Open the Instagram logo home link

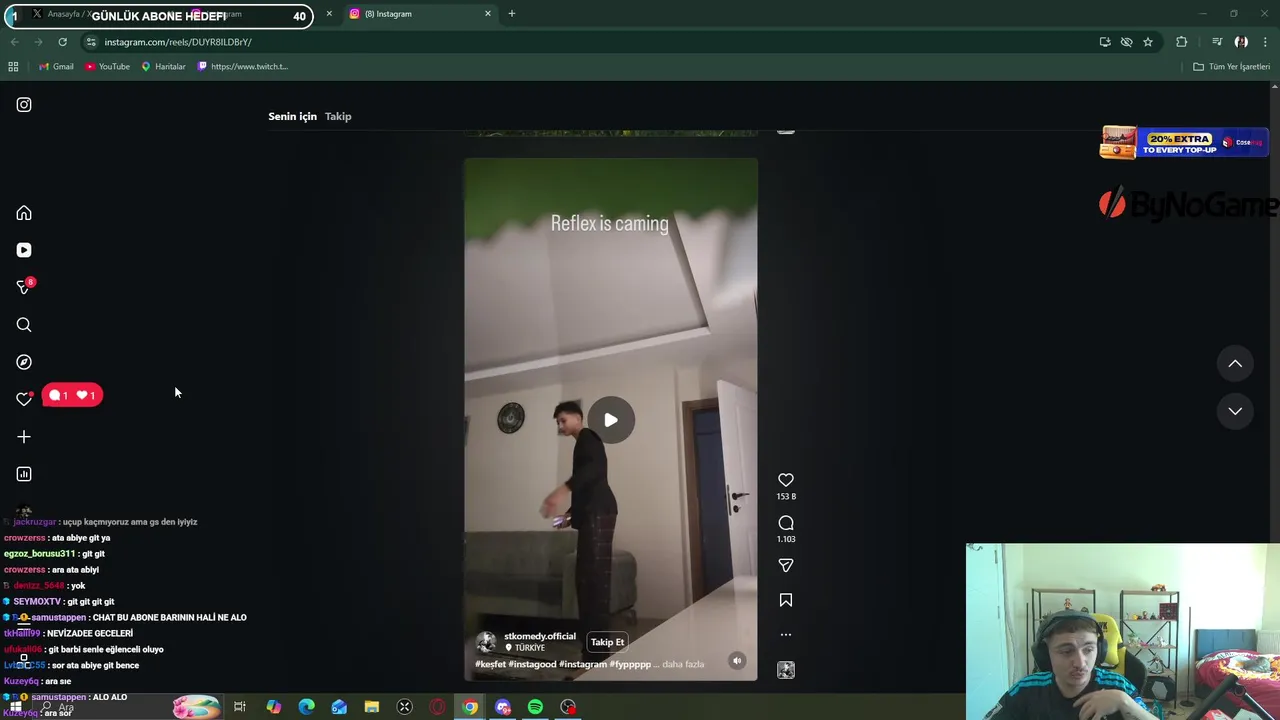(24, 105)
